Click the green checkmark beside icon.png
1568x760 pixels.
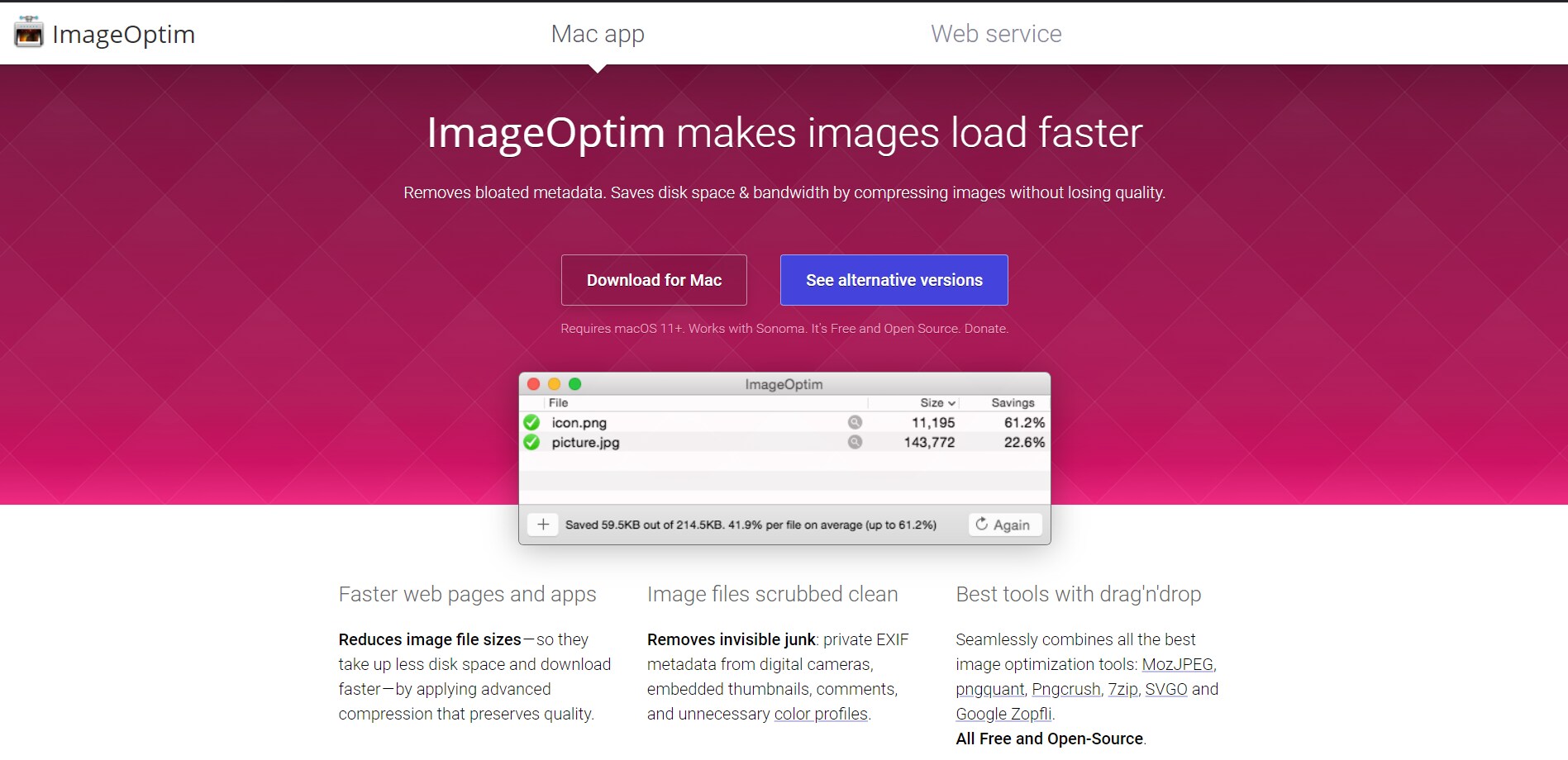(534, 422)
